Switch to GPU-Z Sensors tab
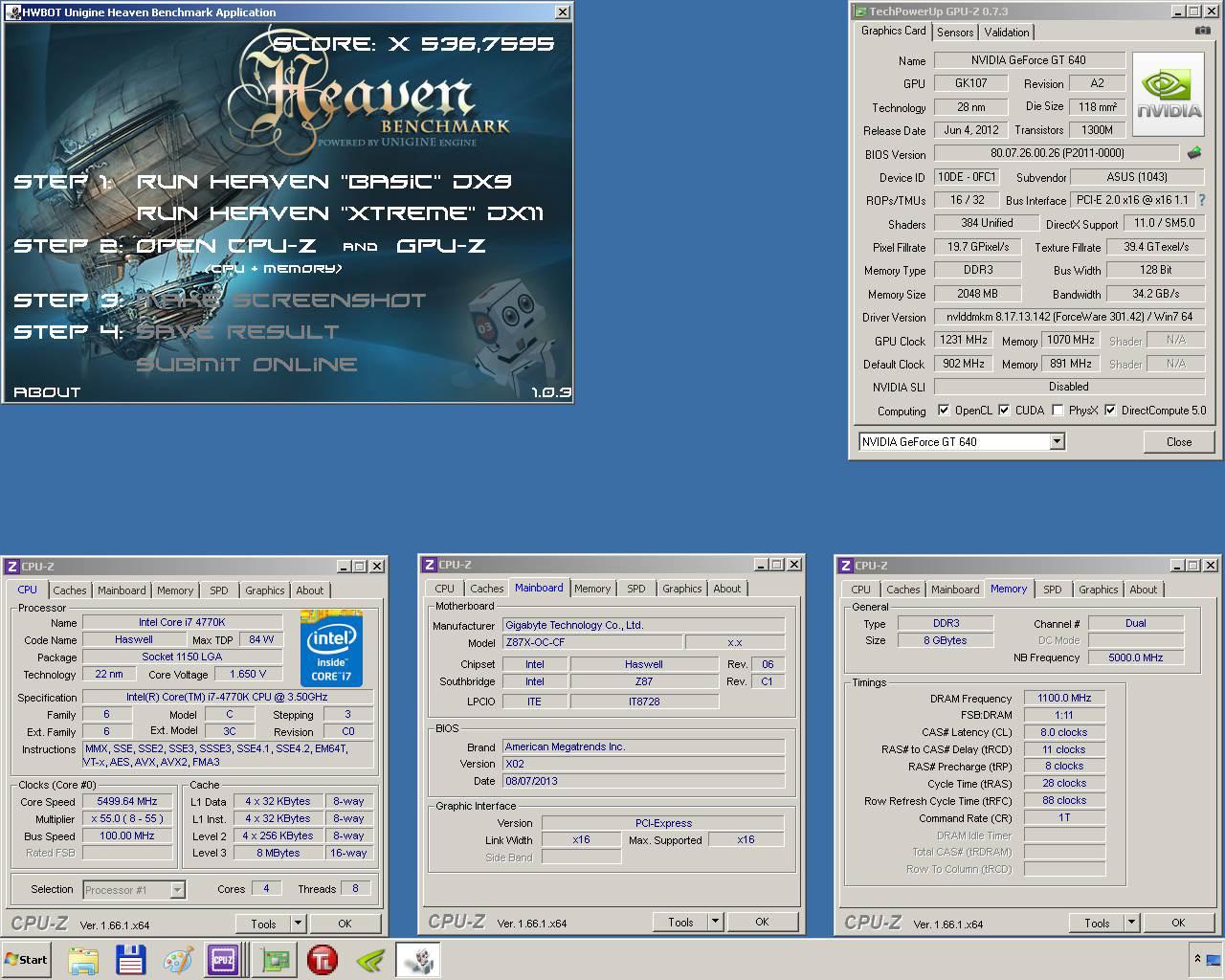 [x=955, y=32]
